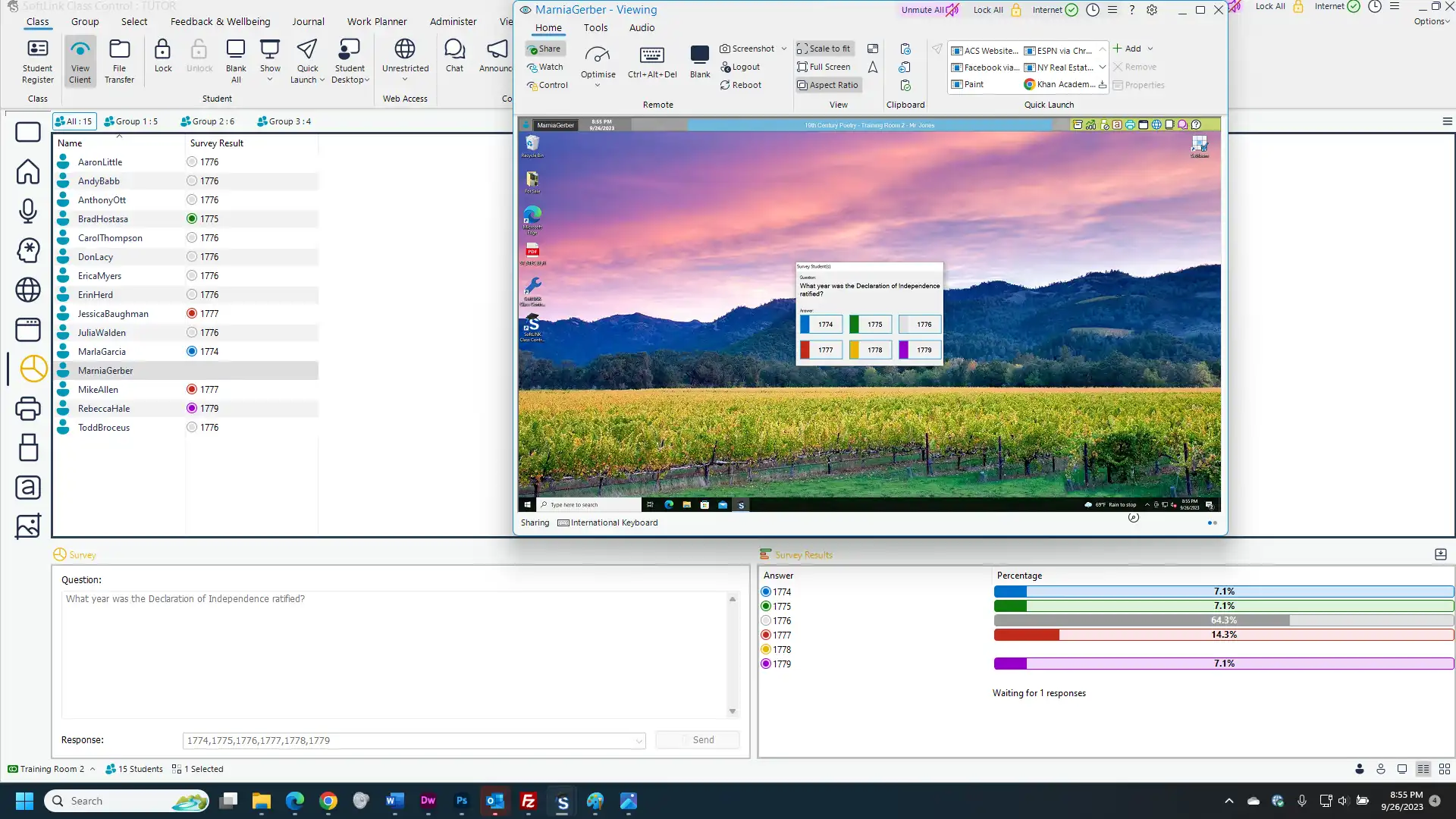This screenshot has height=819, width=1456.
Task: Expand Options menu at top right
Action: tap(1432, 21)
